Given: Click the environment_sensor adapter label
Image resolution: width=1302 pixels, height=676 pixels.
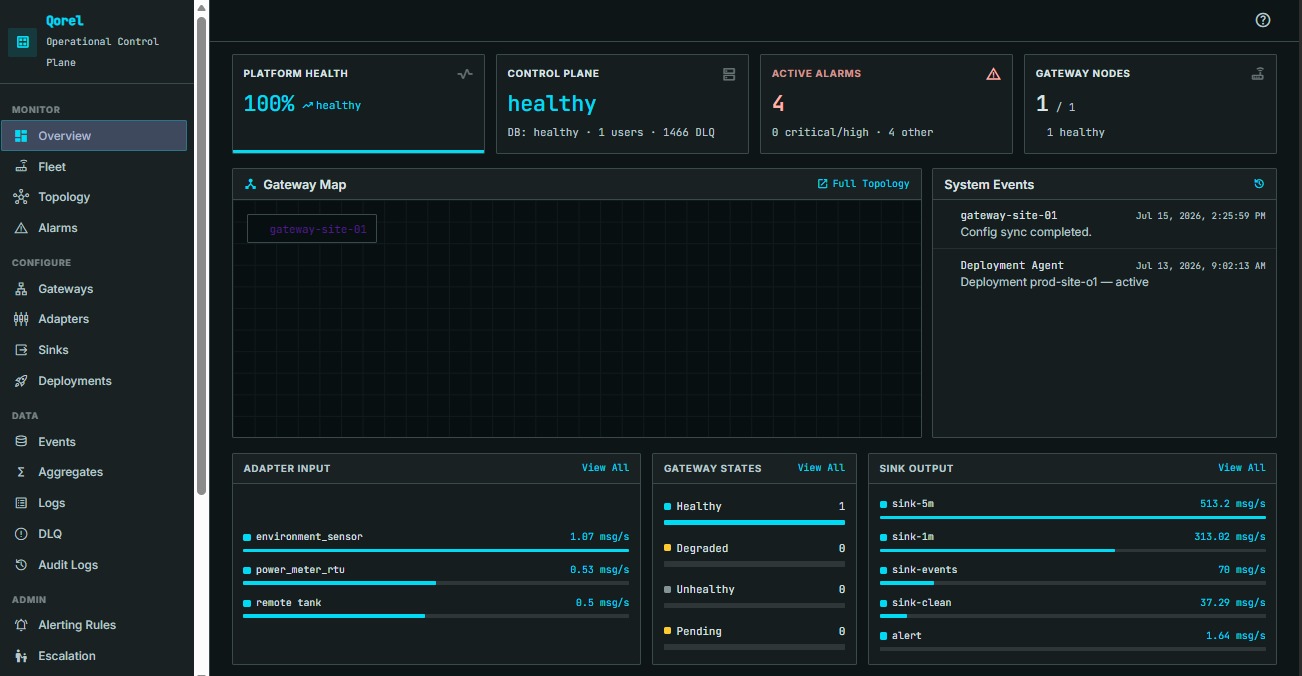Looking at the screenshot, I should [309, 537].
